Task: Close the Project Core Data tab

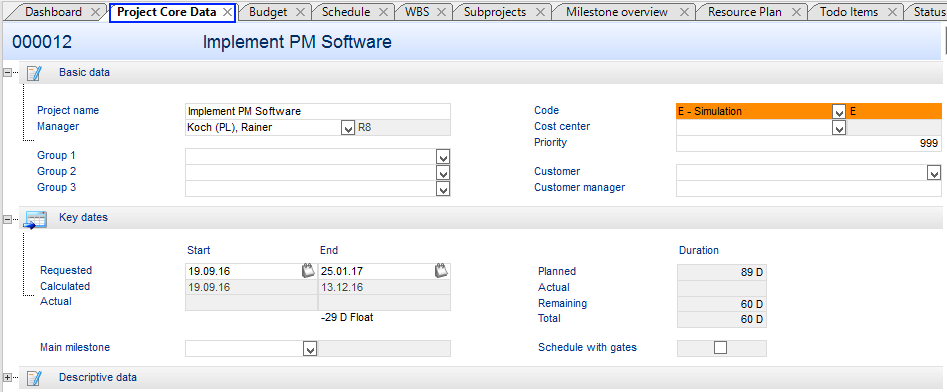Action: point(227,12)
